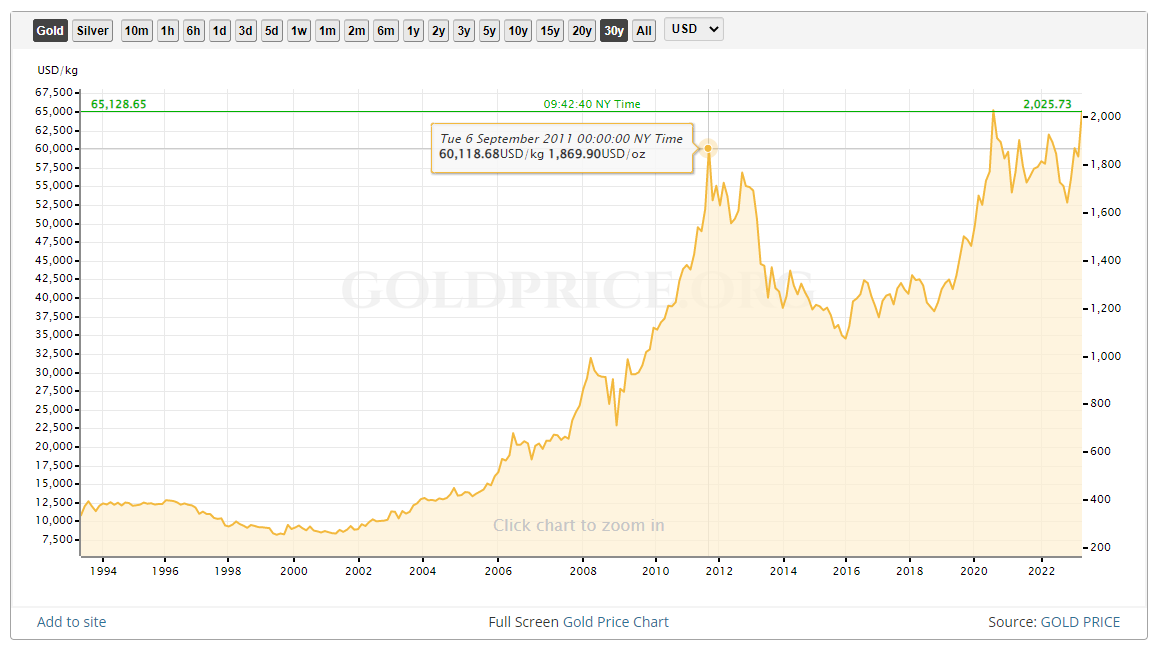Viewport: 1154px width, 645px height.
Task: Set chart range to 10m
Action: click(x=136, y=31)
